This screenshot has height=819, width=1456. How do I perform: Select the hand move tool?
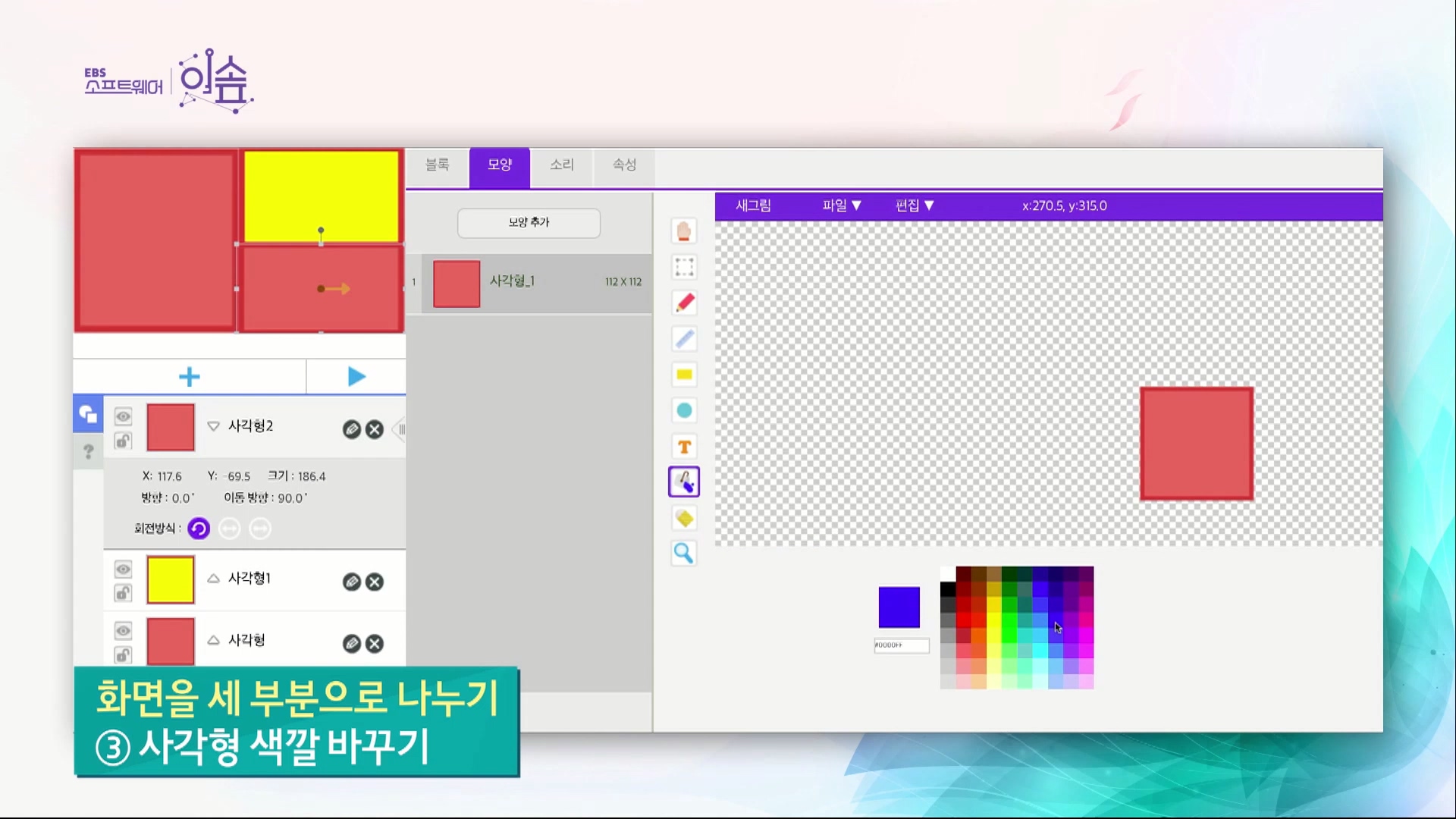tap(684, 231)
